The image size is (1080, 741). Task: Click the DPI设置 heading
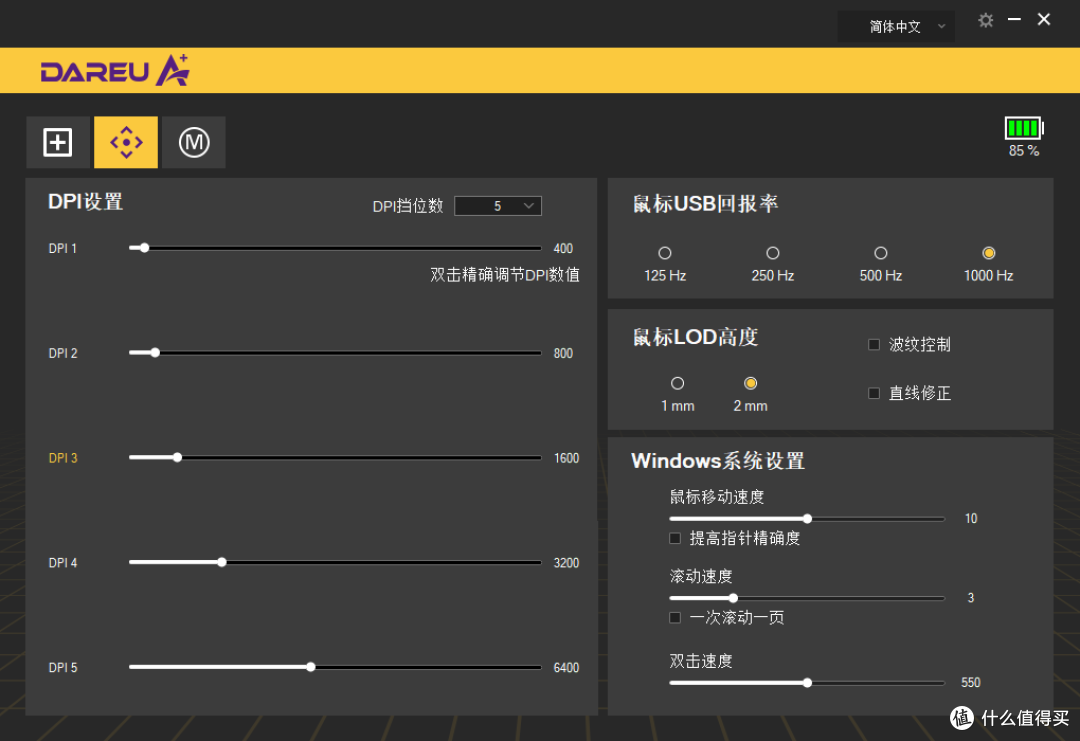click(85, 202)
